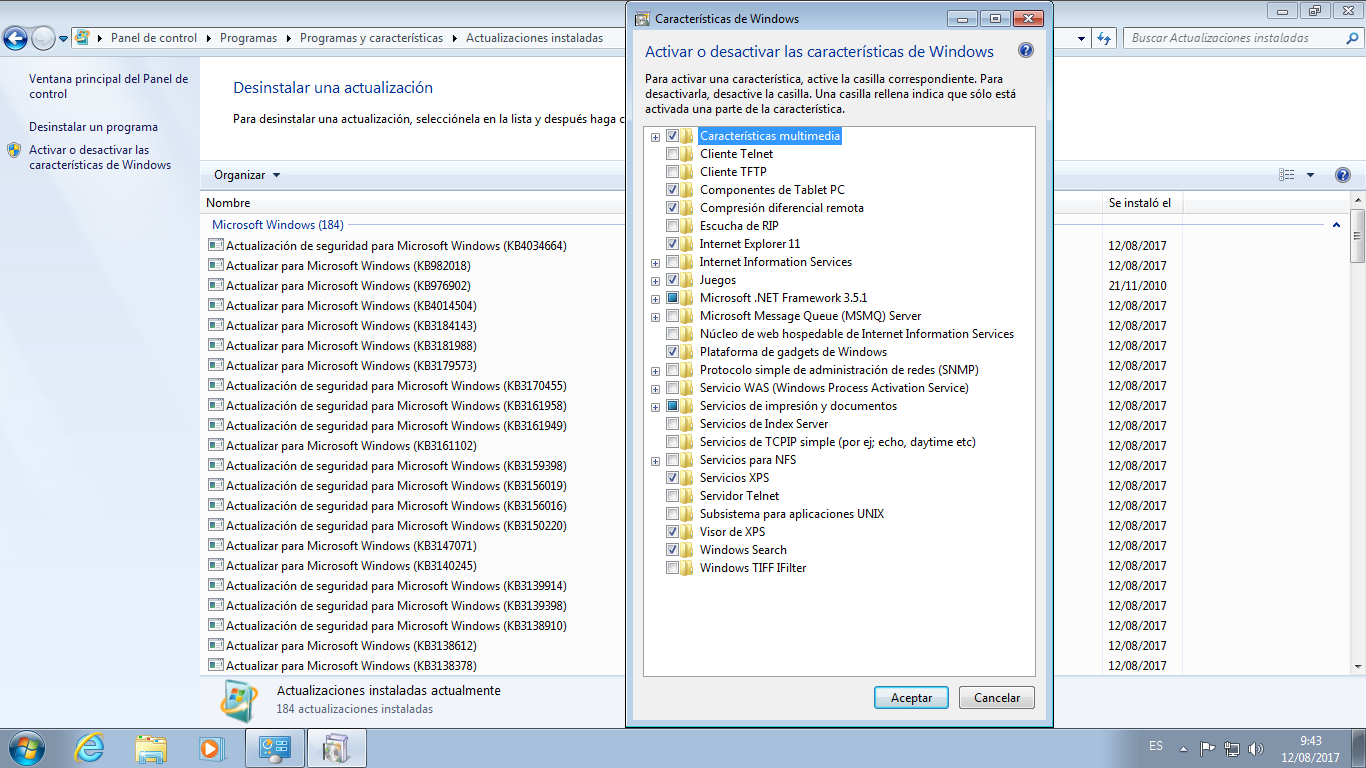
Task: Click the volume speaker tray icon
Action: pyautogui.click(x=1256, y=747)
